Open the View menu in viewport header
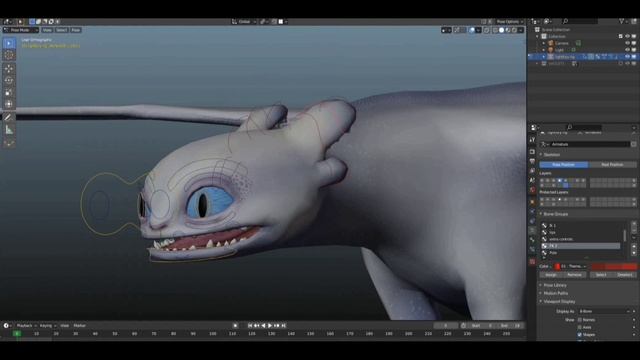The width and height of the screenshot is (640, 360). pyautogui.click(x=47, y=30)
